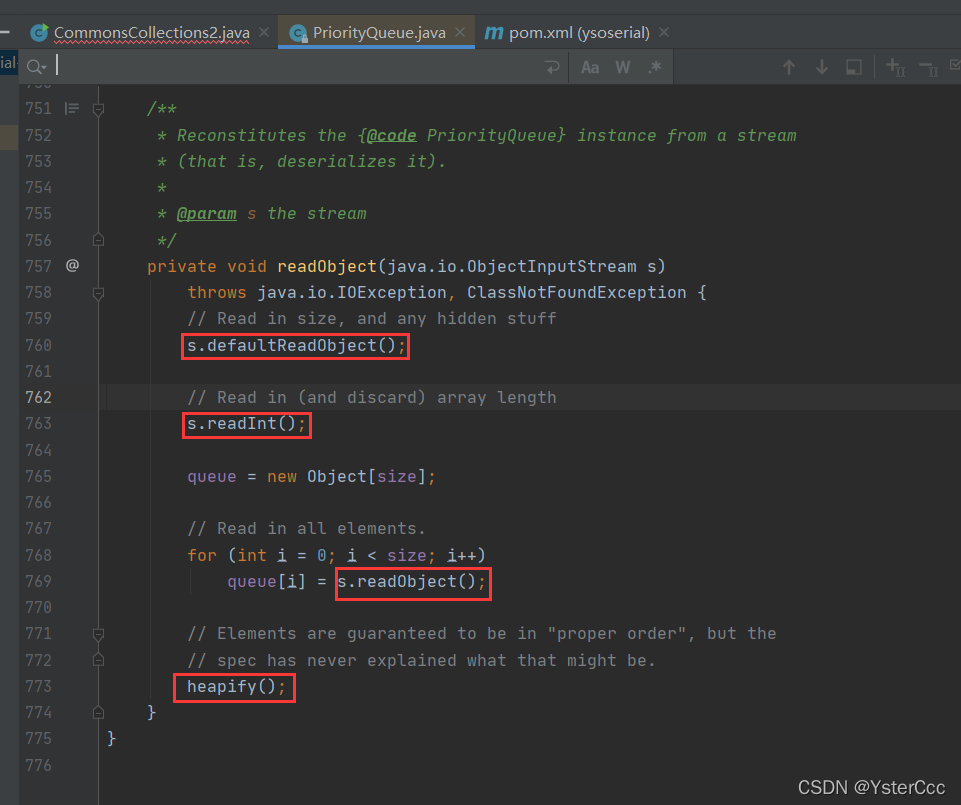This screenshot has width=961, height=805.
Task: Switch to CommonsCollections2.java tab
Action: pos(151,33)
